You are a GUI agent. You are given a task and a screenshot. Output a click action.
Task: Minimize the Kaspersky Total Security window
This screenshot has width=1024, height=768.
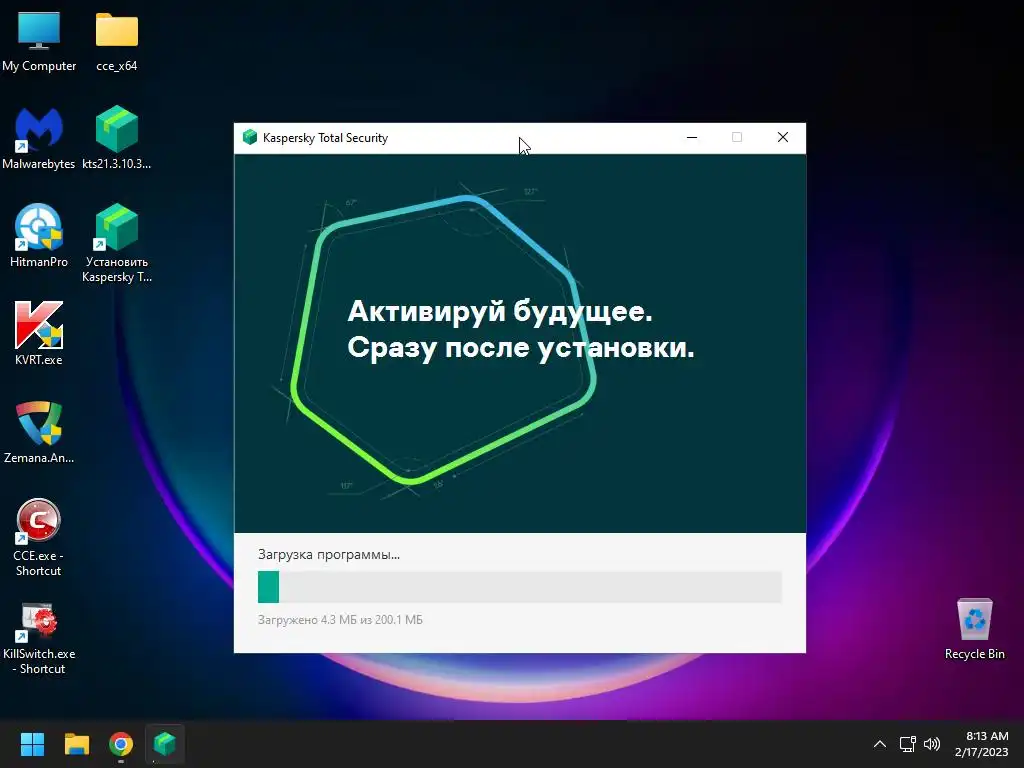coord(692,137)
